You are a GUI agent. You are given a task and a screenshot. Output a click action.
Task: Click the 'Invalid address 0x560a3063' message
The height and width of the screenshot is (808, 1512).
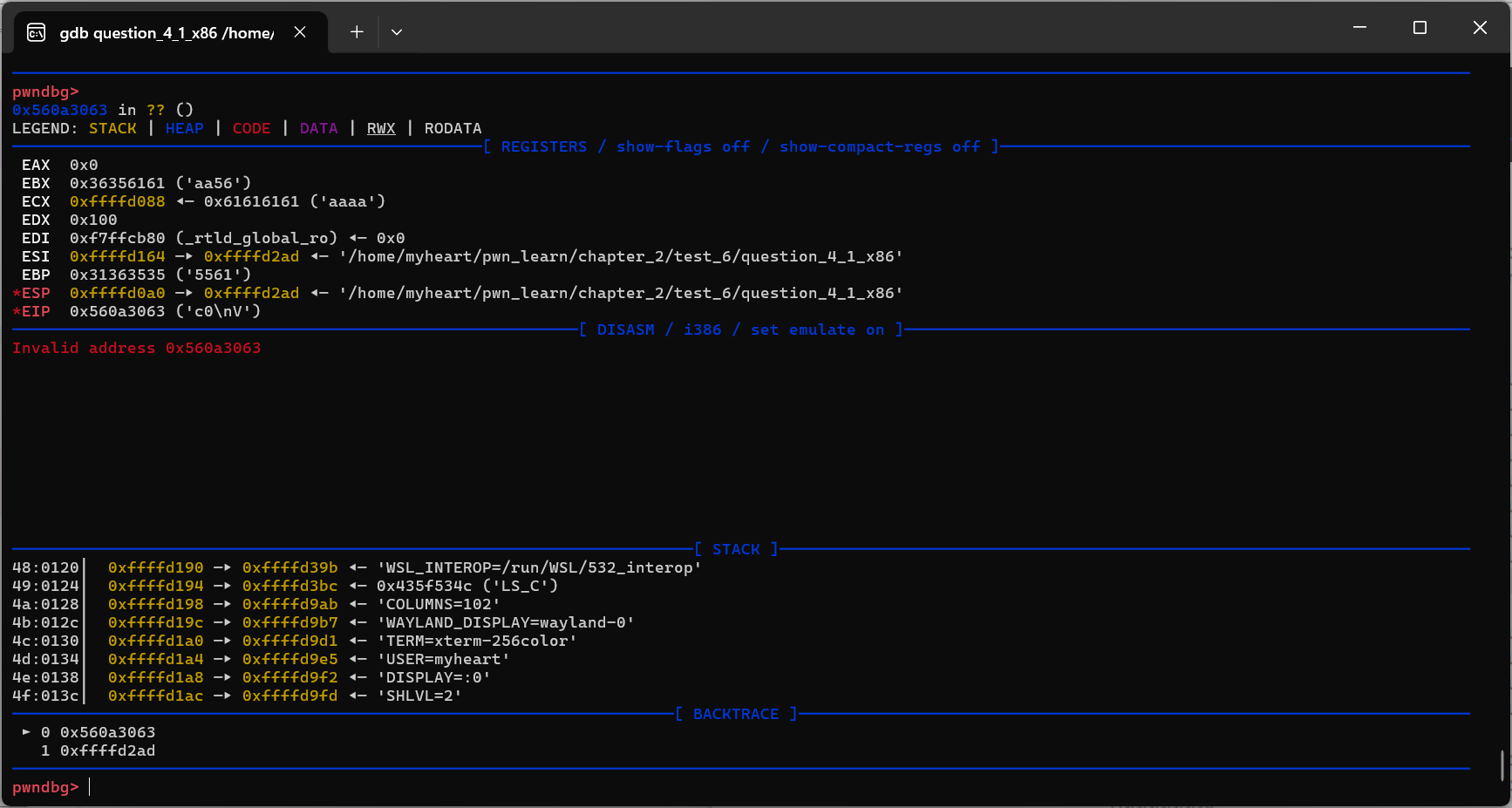click(x=137, y=348)
